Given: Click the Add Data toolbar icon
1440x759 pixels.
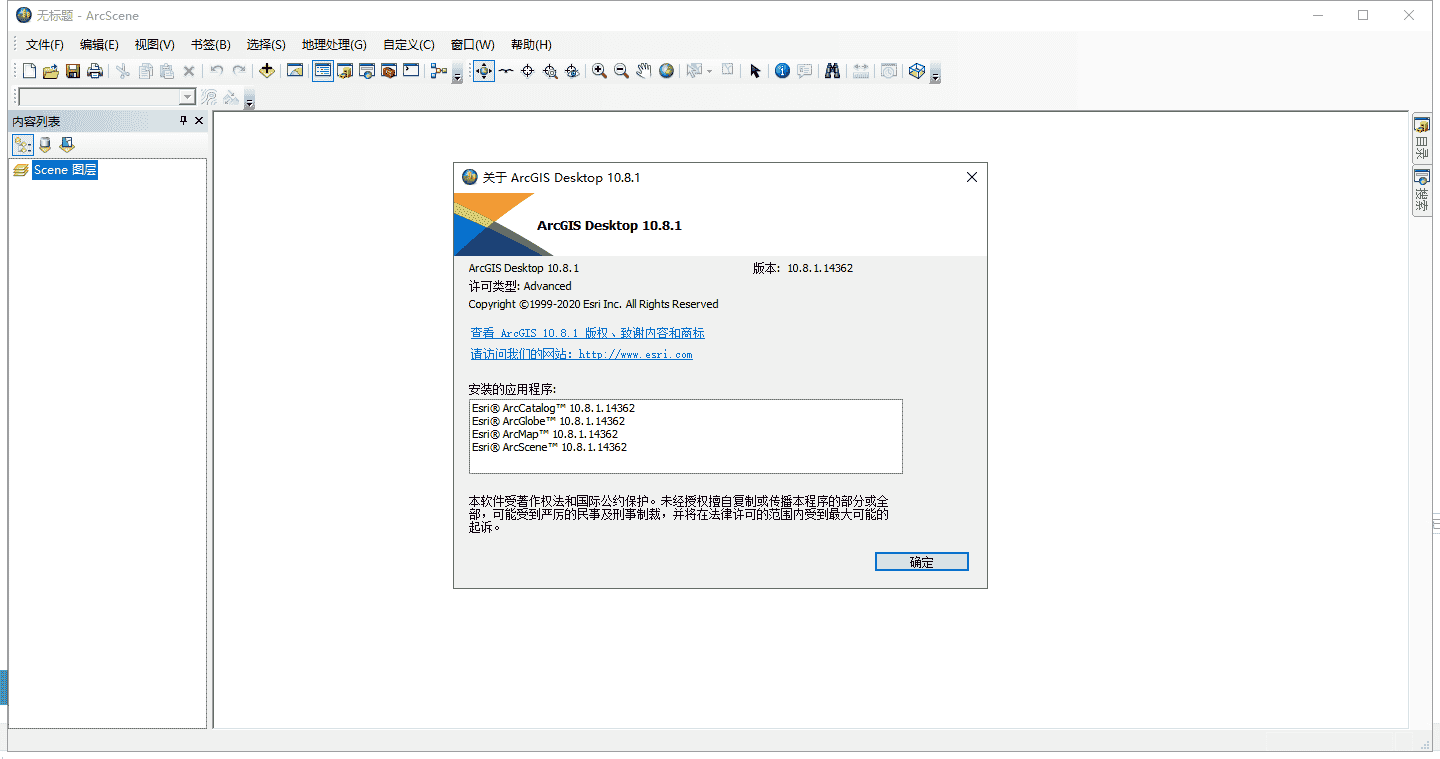Looking at the screenshot, I should 267,71.
